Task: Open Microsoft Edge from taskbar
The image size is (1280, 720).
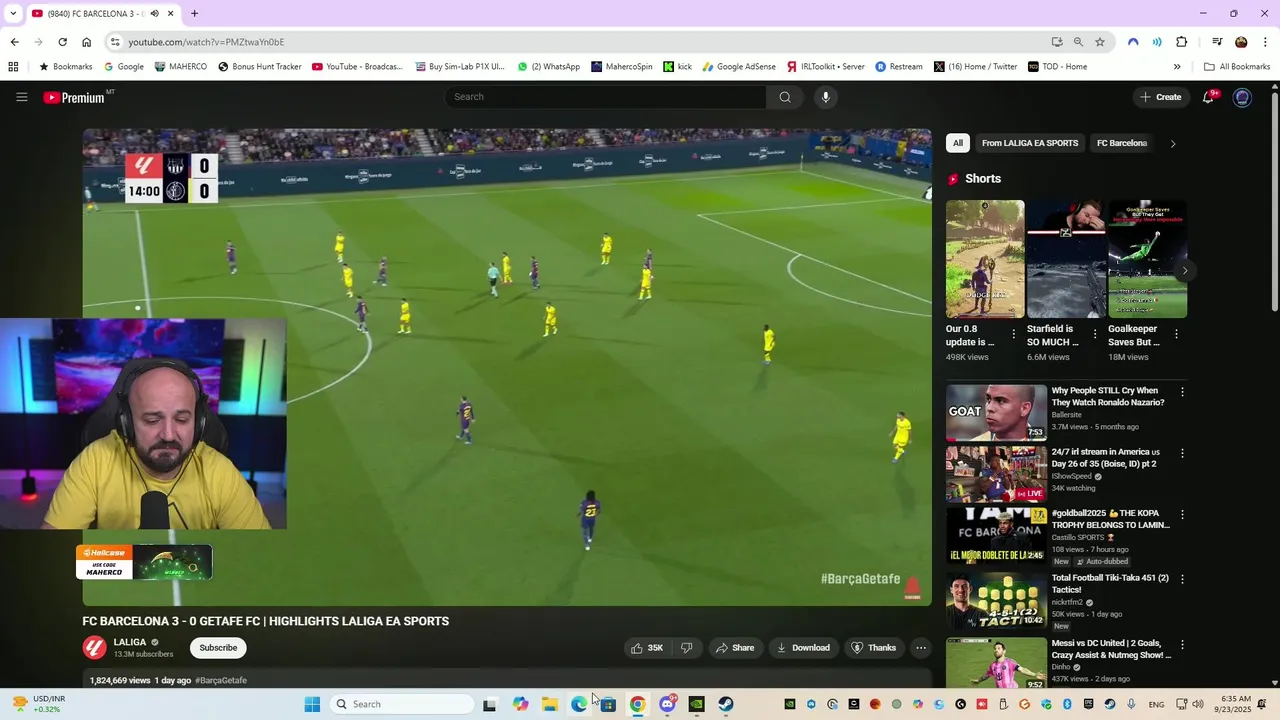Action: pos(579,704)
